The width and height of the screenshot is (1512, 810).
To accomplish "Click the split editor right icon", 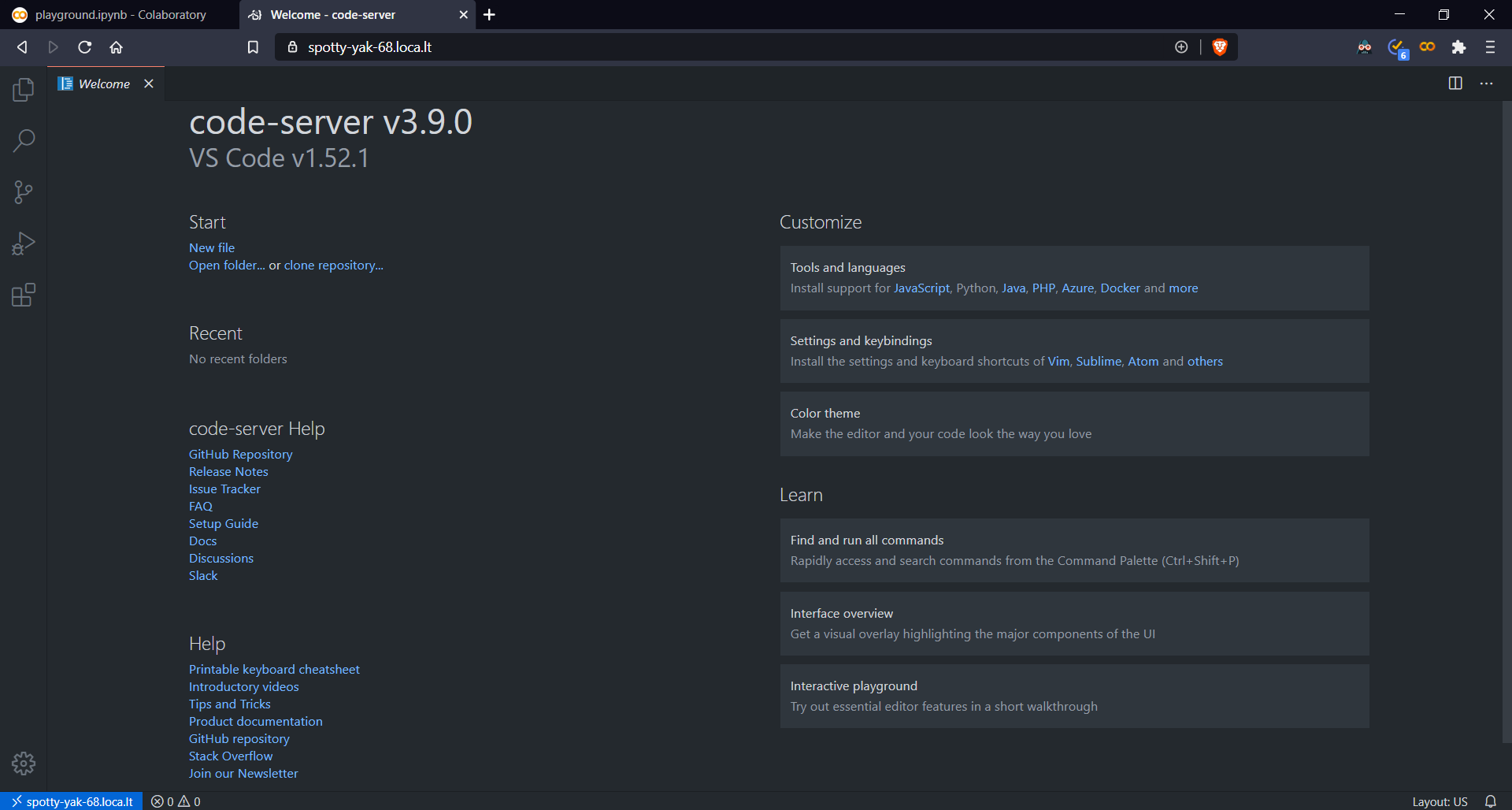I will pyautogui.click(x=1455, y=84).
